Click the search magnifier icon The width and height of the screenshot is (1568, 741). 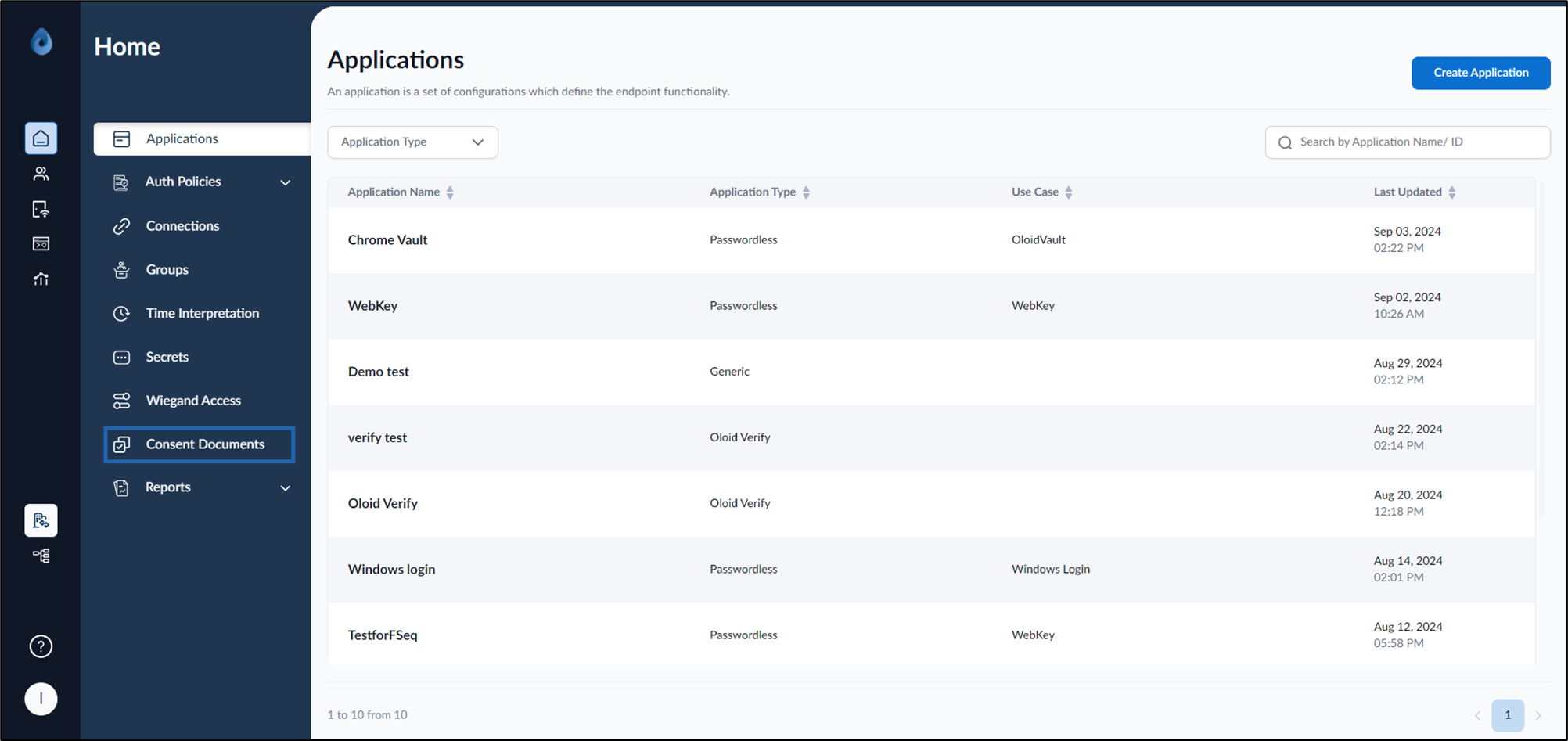[1285, 142]
